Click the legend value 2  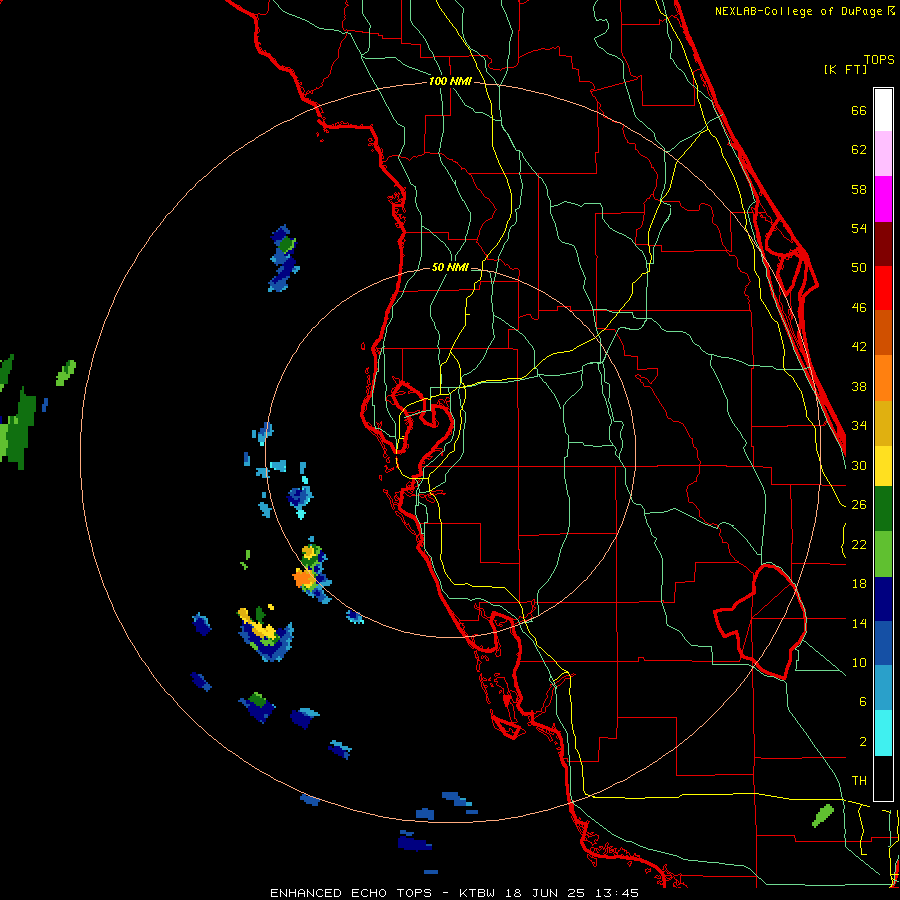[862, 742]
